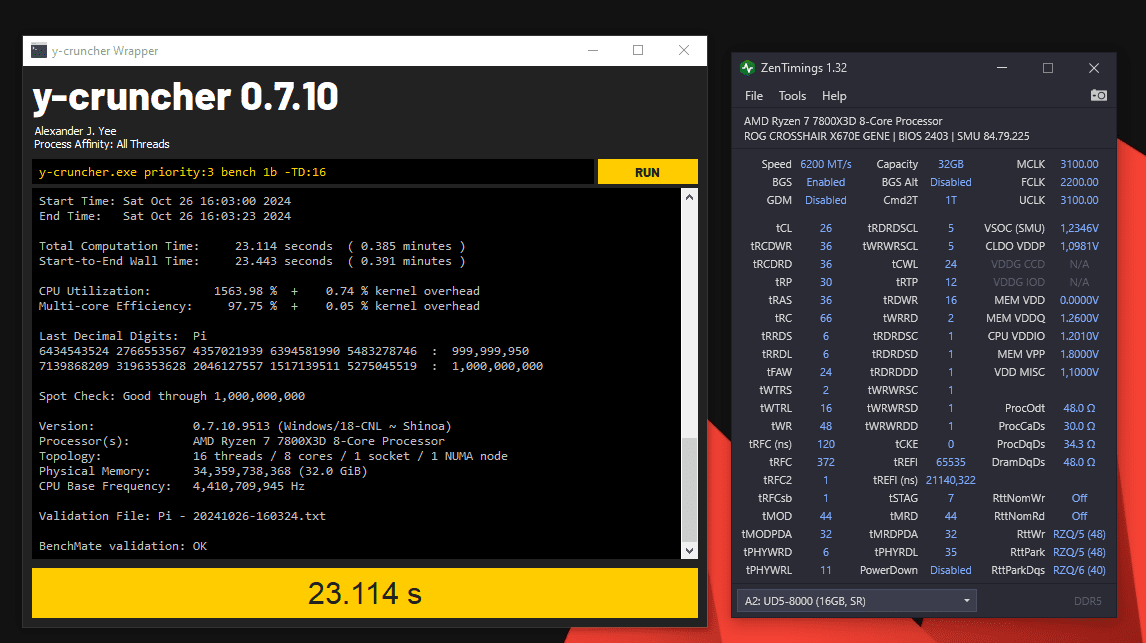Click the VSOC (SMU) 1,2346V value

[x=1079, y=229]
